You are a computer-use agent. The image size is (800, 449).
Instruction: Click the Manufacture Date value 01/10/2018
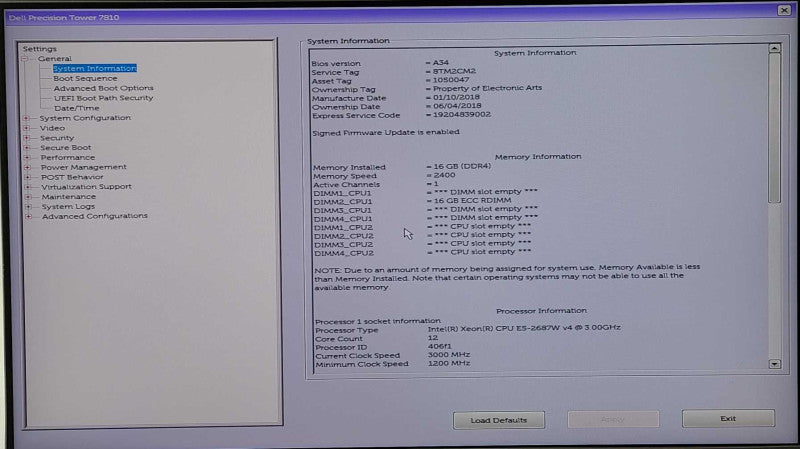457,97
